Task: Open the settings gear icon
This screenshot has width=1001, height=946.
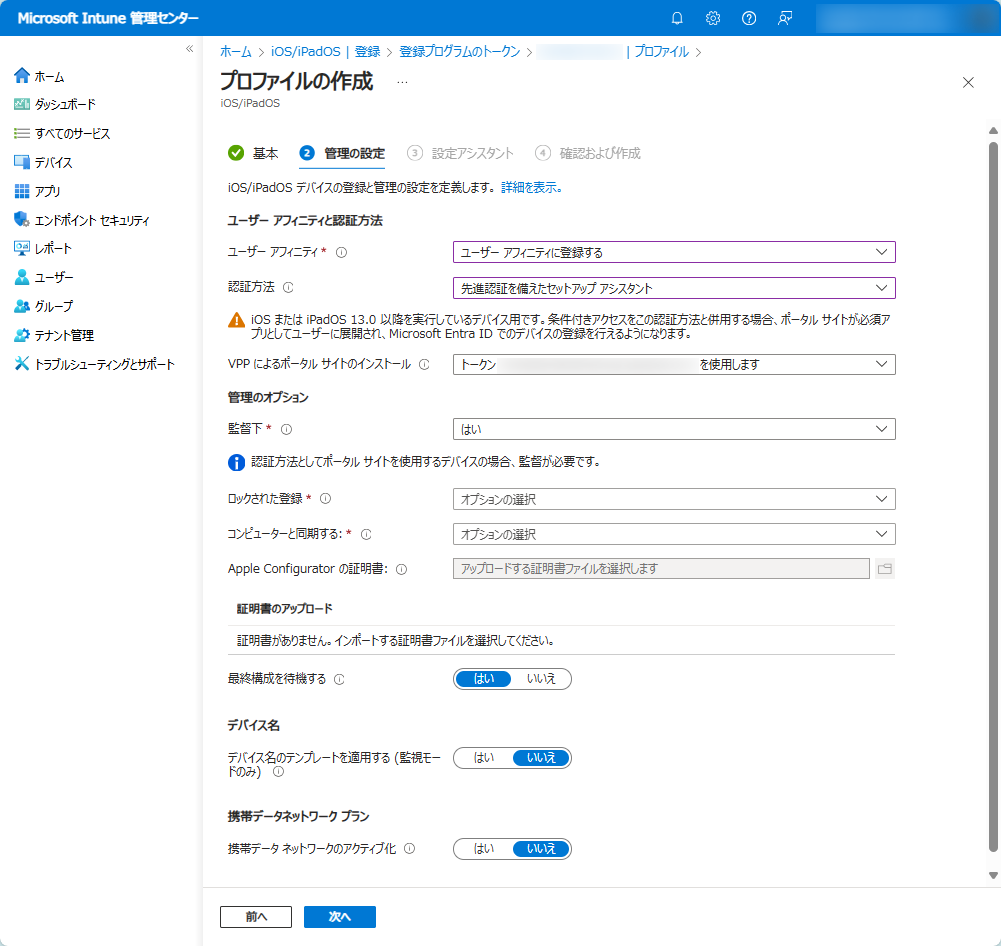Action: click(x=713, y=18)
